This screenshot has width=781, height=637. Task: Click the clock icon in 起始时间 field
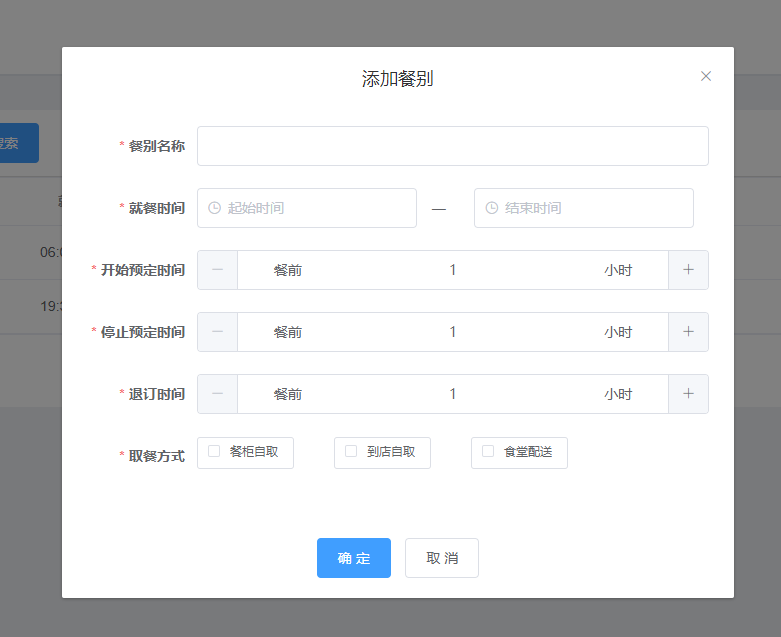click(214, 208)
